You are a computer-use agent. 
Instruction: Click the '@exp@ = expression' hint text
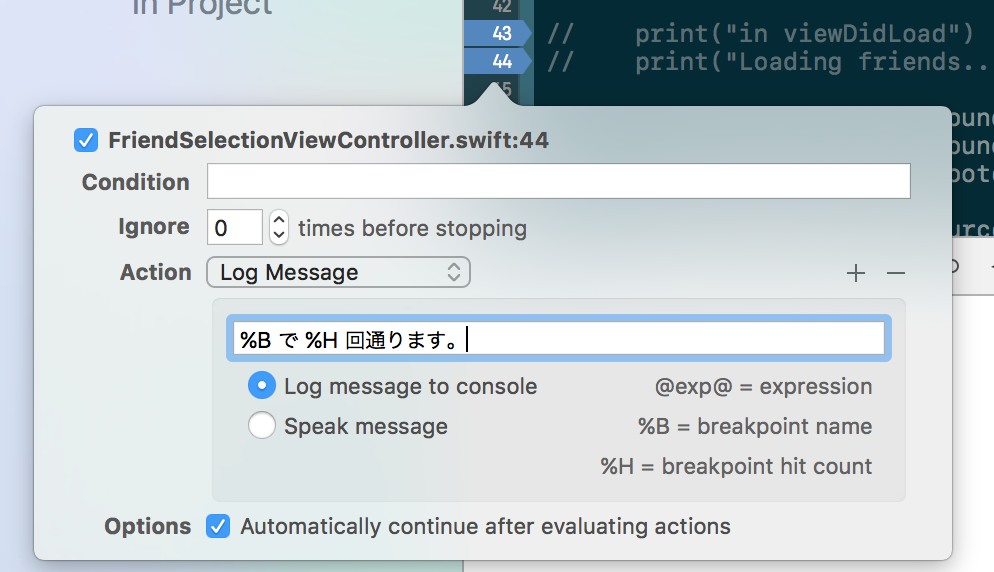pos(763,386)
